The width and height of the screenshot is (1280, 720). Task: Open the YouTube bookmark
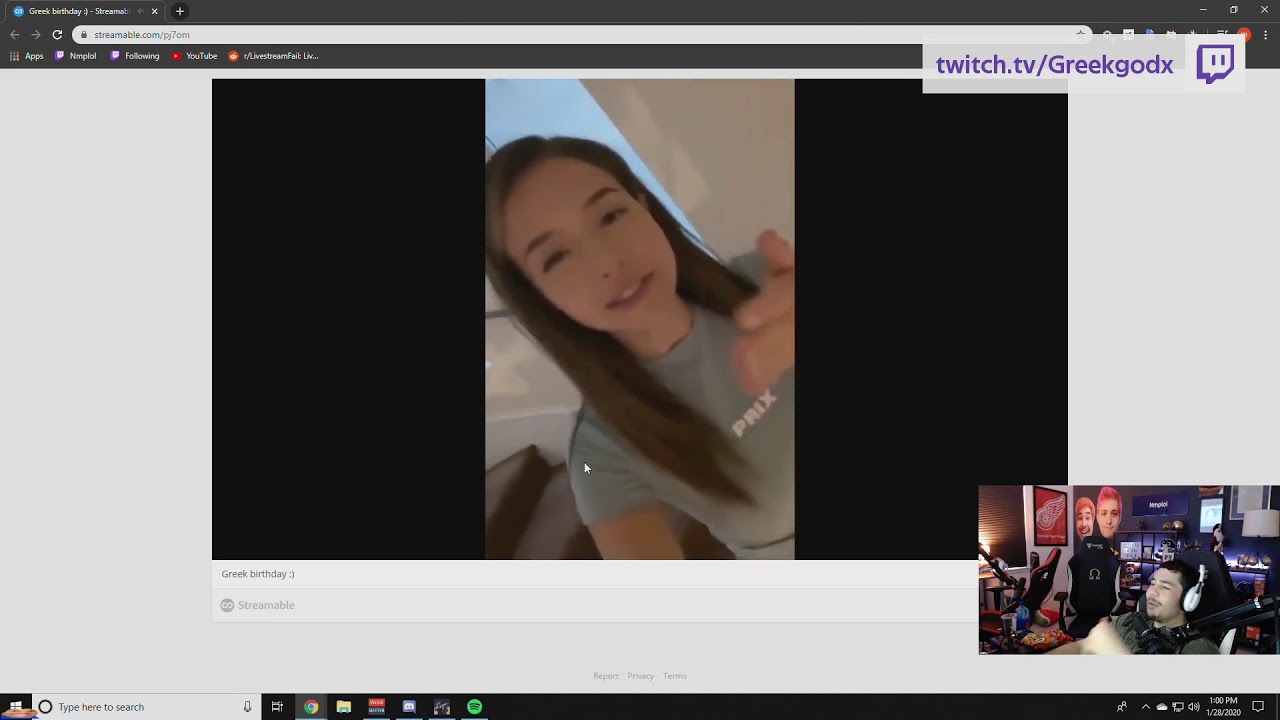click(x=194, y=56)
